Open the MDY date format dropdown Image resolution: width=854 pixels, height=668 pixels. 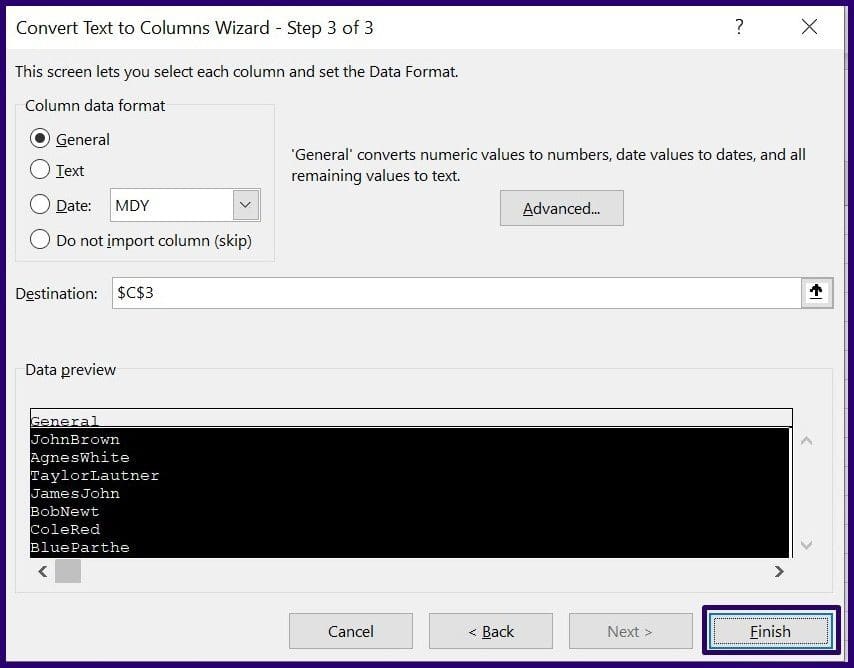[x=246, y=205]
